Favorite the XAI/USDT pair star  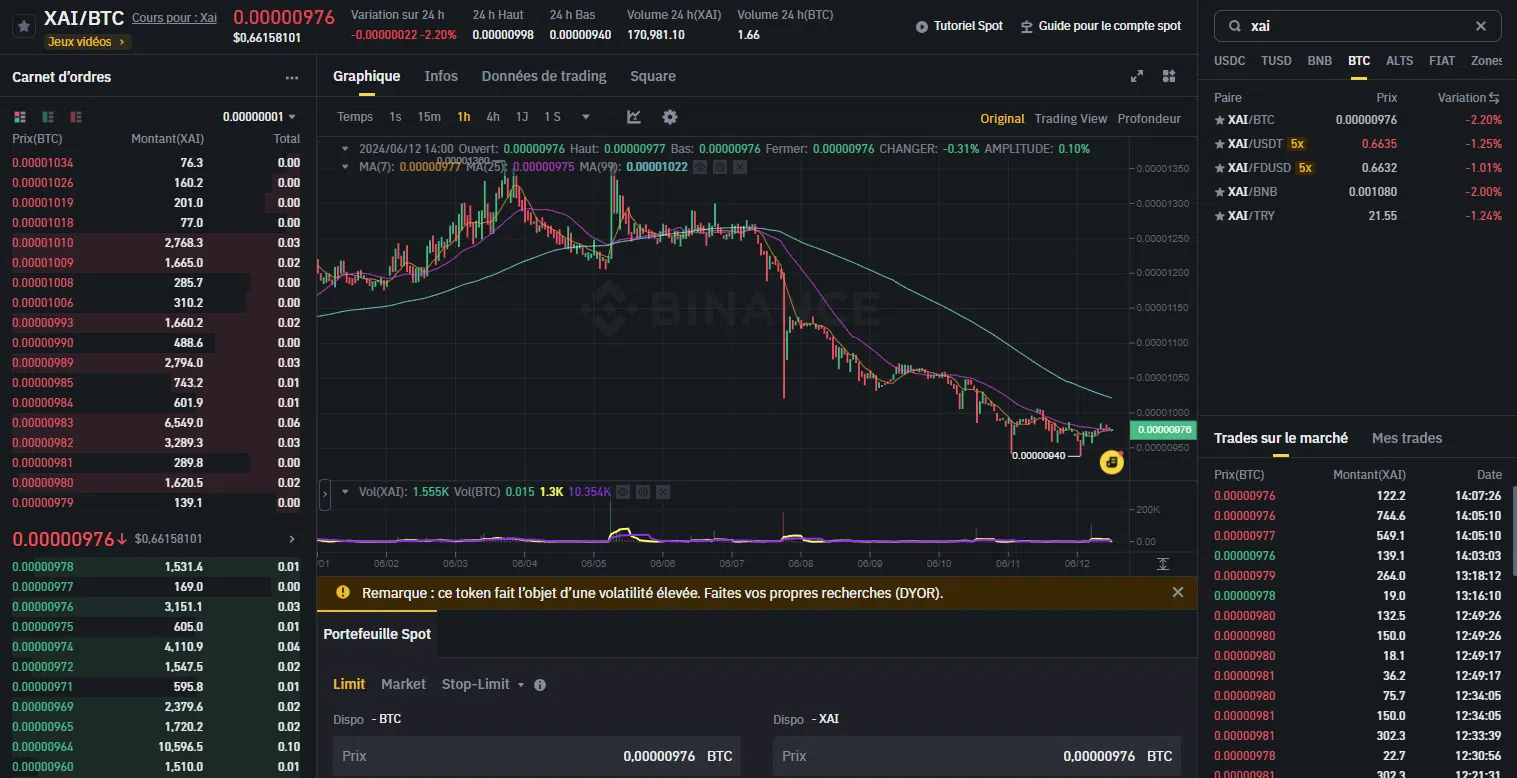pos(1219,144)
